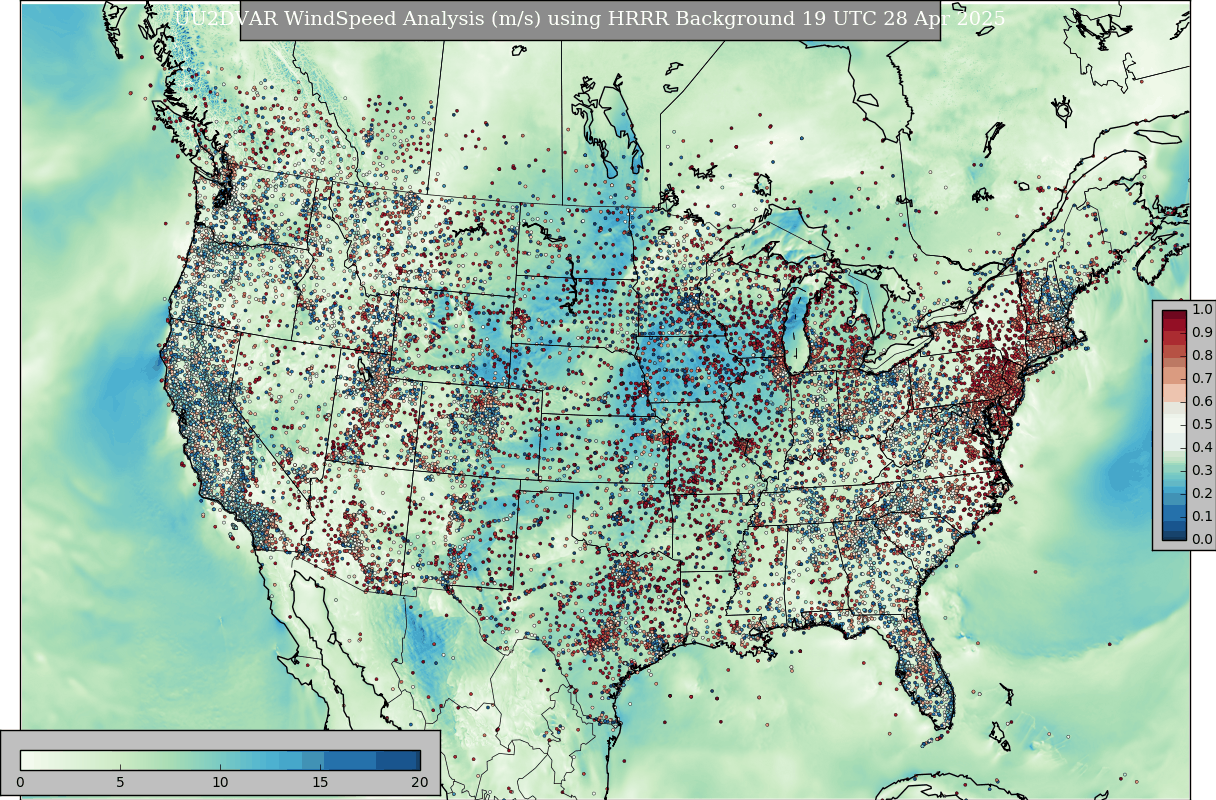Click the 0.7 label on the vertical colorbar
Screen dimensions: 1216x800
[1202, 379]
